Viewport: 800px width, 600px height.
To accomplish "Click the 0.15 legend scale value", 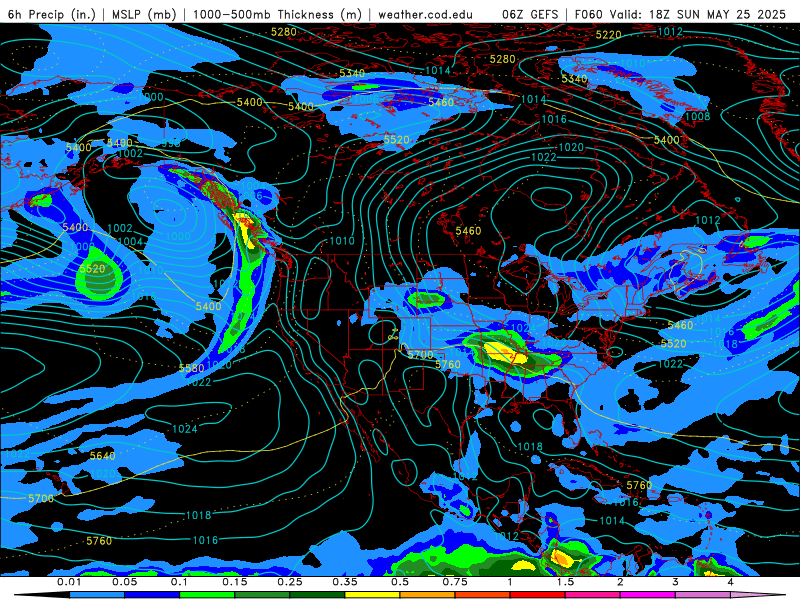I will (235, 582).
